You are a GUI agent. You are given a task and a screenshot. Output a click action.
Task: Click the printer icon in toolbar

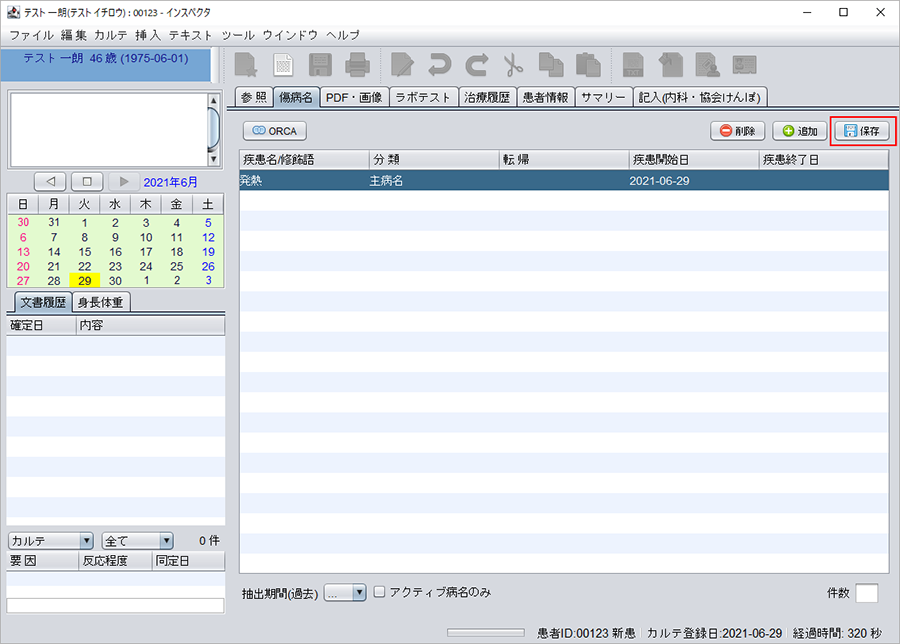[358, 66]
